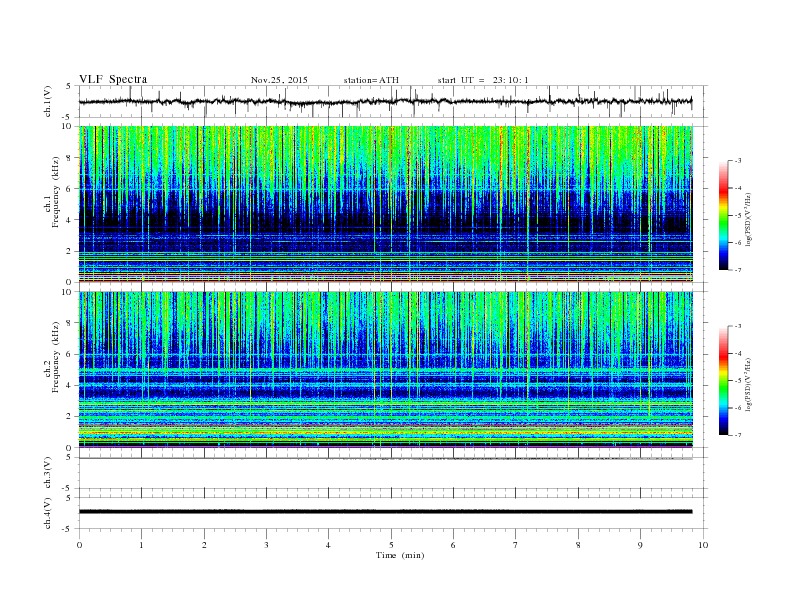Click the "-3" value on ch.1 color bar

click(x=738, y=161)
